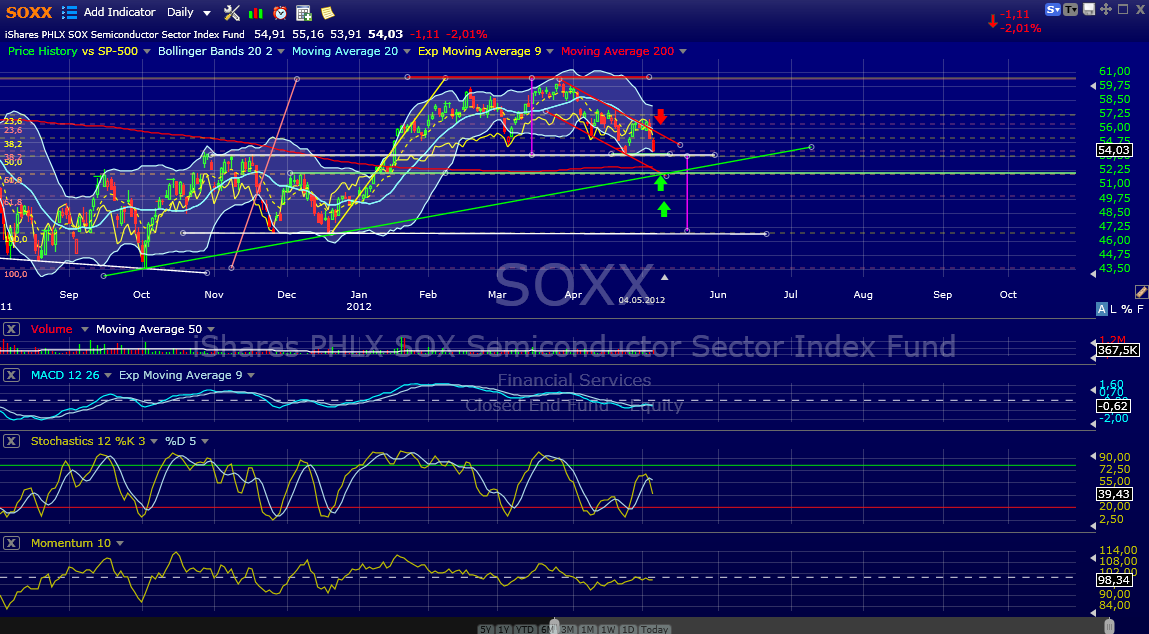Click the 39,43 Stochastics value label
The image size is (1149, 634).
(1114, 494)
